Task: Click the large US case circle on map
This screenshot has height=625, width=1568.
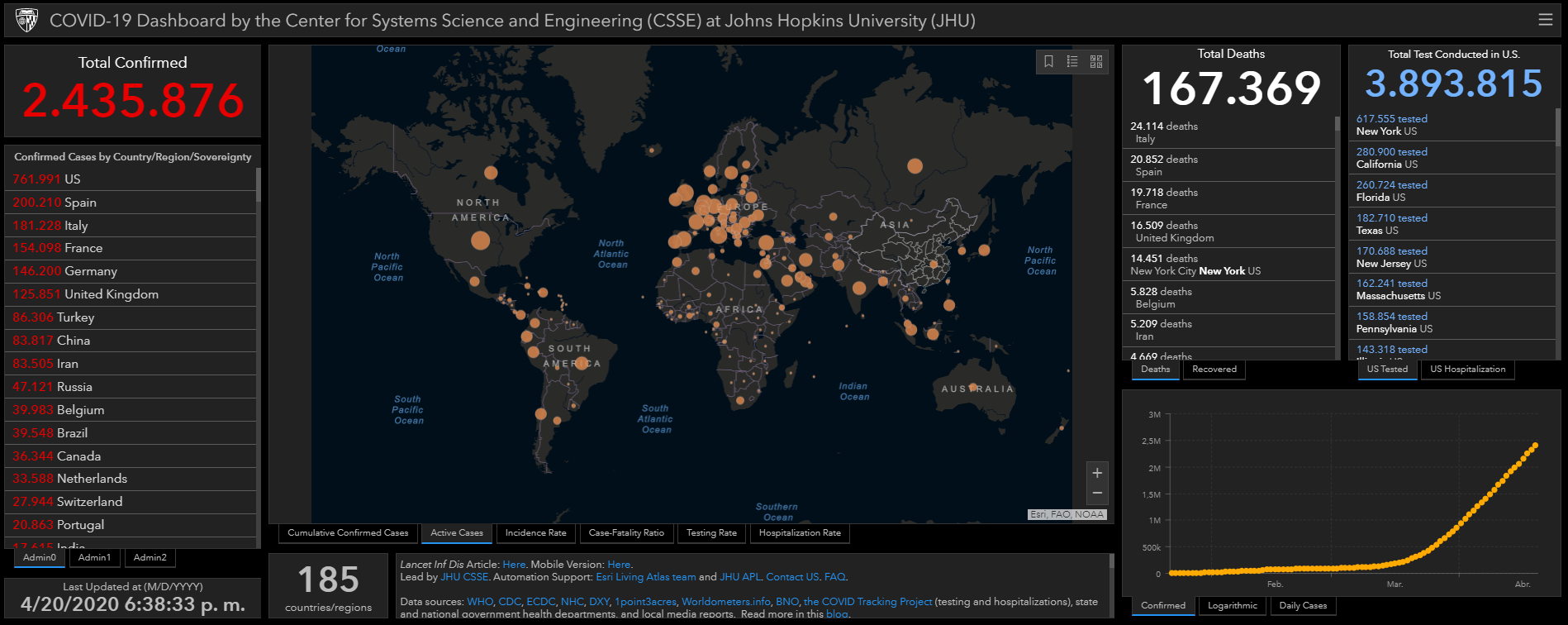Action: click(x=480, y=241)
